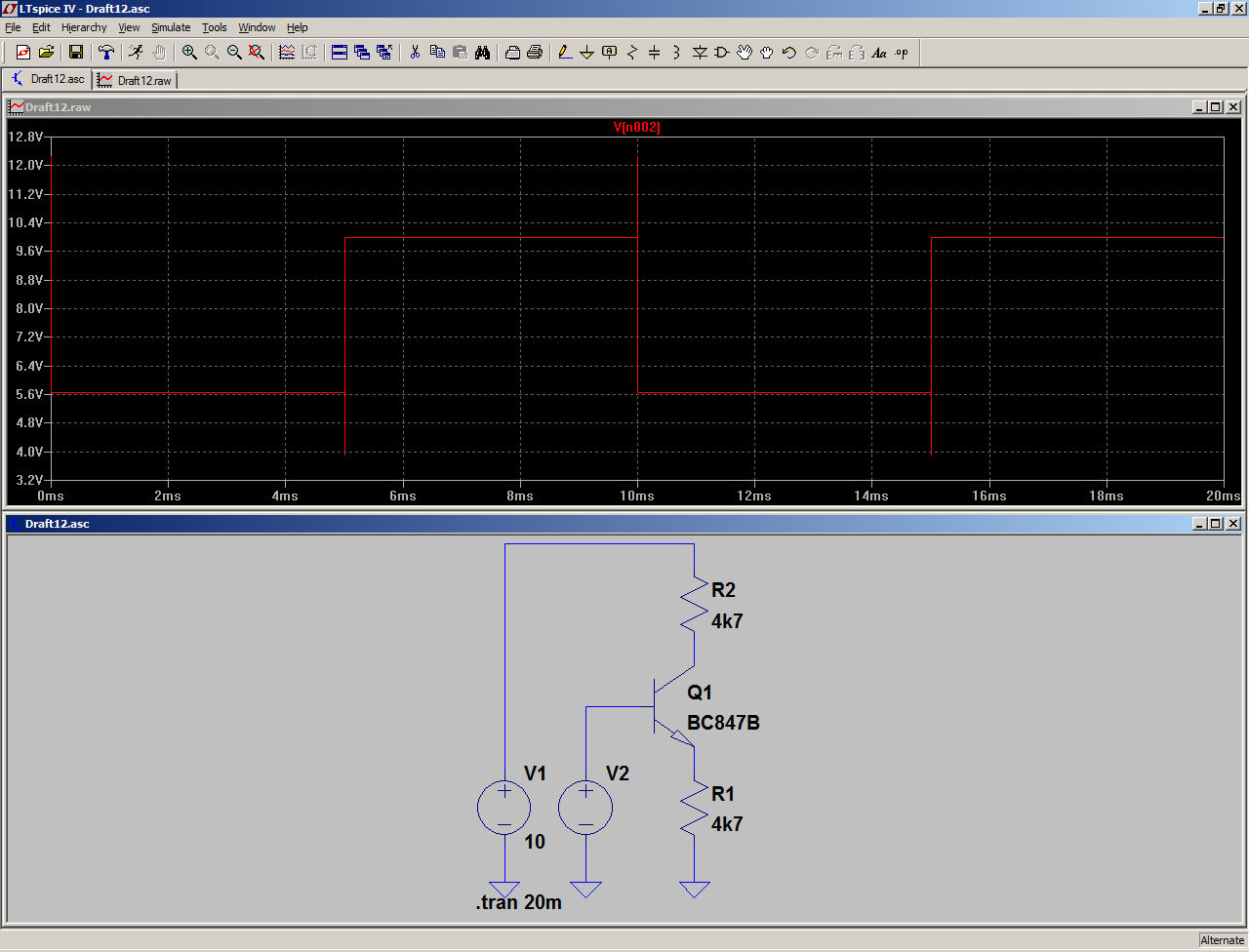Select the Text Aa tool
Image resolution: width=1249 pixels, height=952 pixels.
click(879, 53)
